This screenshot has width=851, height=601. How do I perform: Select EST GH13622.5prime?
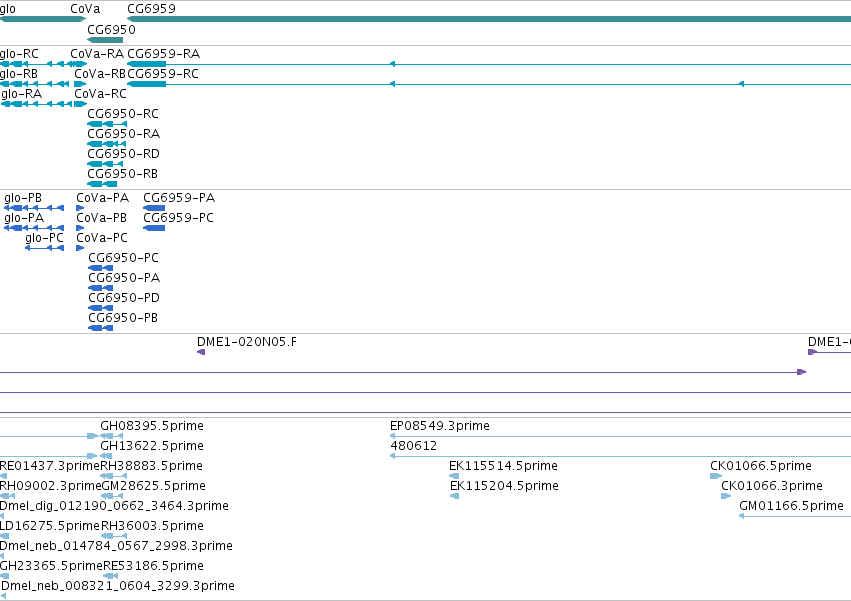tap(152, 446)
